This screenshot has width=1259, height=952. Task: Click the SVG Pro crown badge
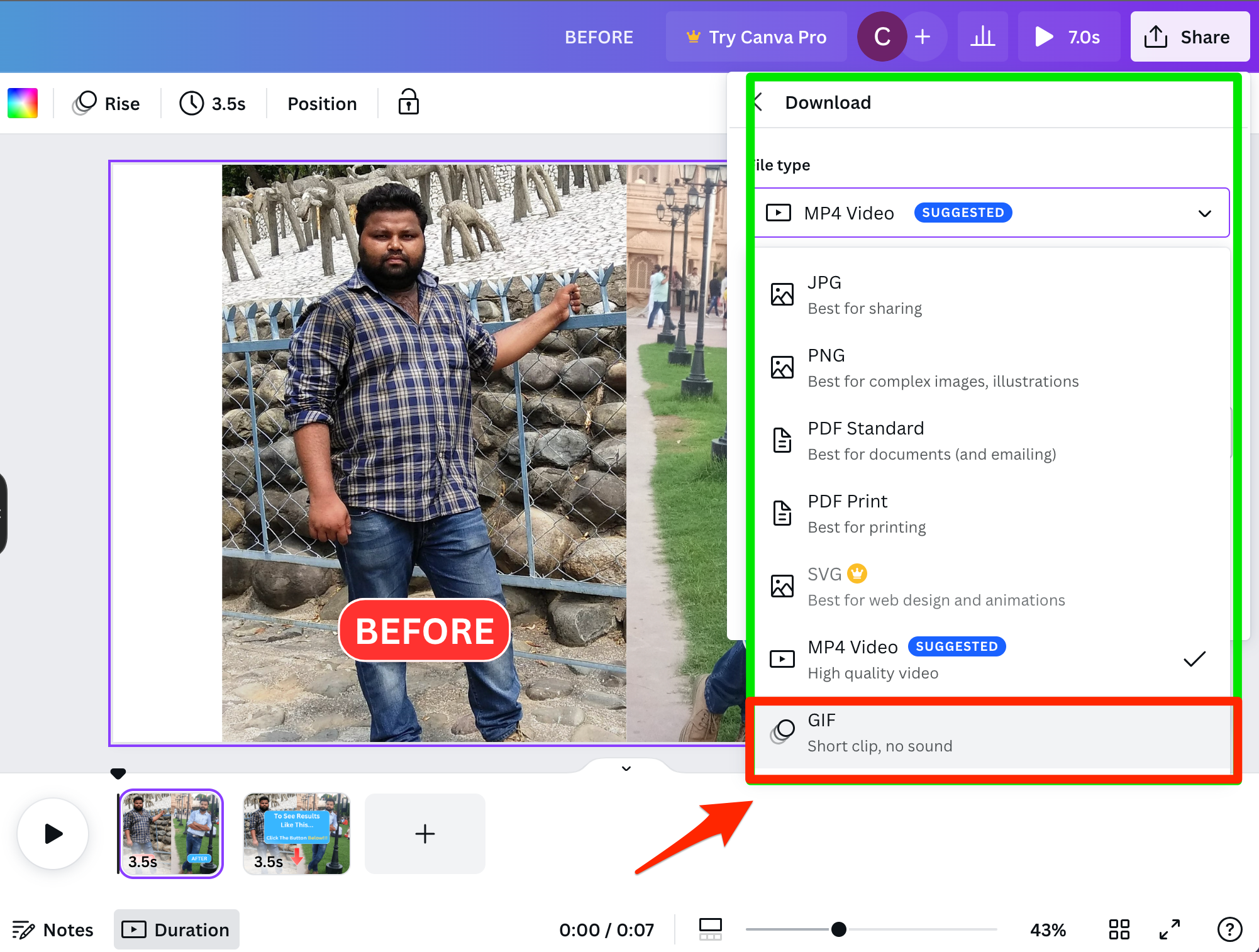point(857,573)
